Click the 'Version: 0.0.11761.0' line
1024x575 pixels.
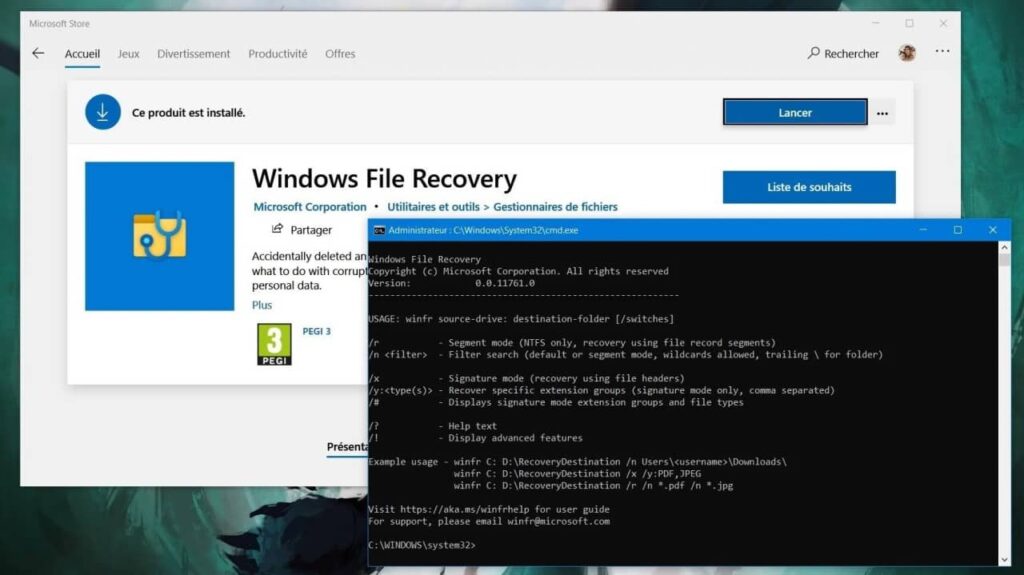click(451, 283)
